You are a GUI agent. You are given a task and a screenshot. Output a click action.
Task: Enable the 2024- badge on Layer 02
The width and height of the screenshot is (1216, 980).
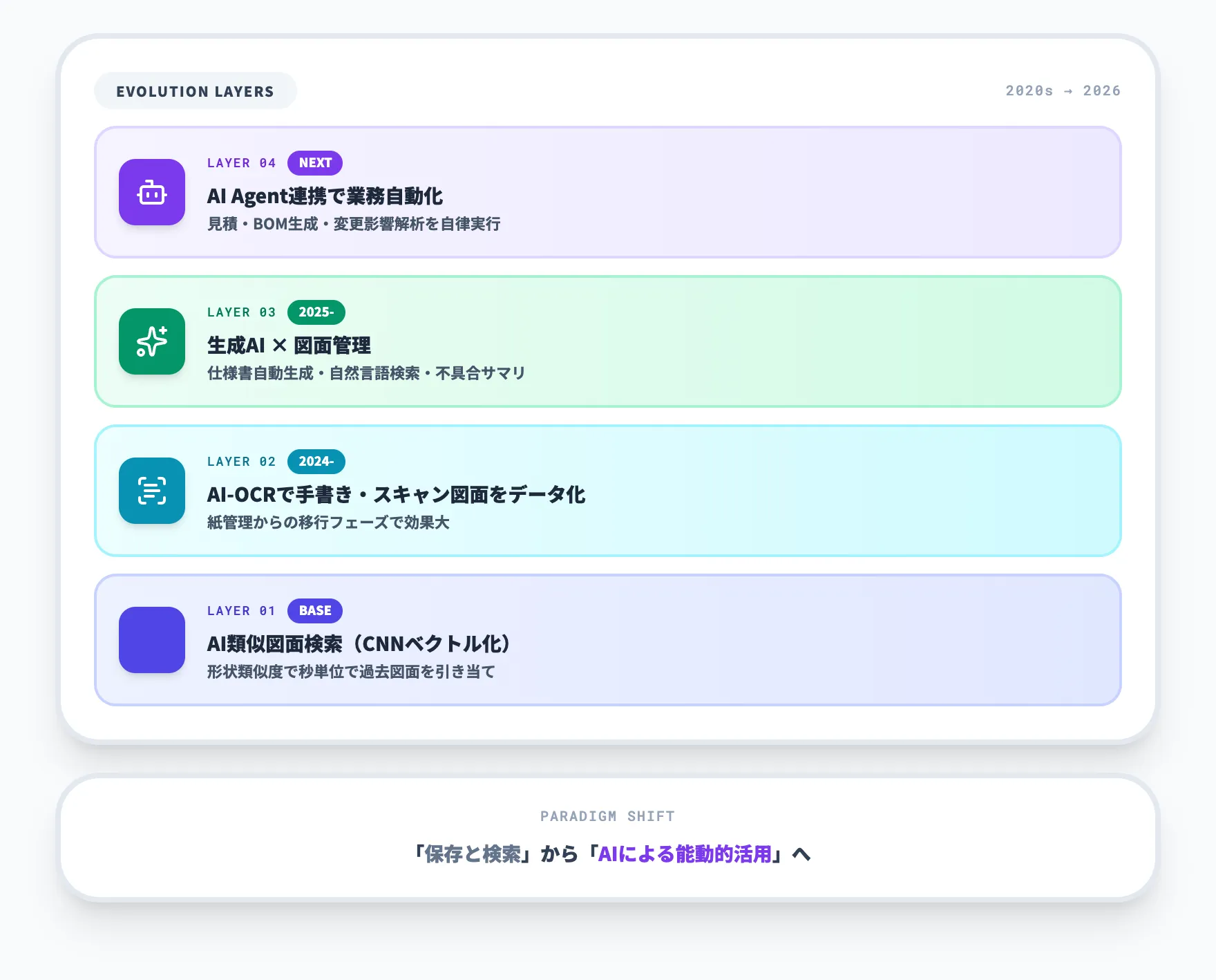316,461
